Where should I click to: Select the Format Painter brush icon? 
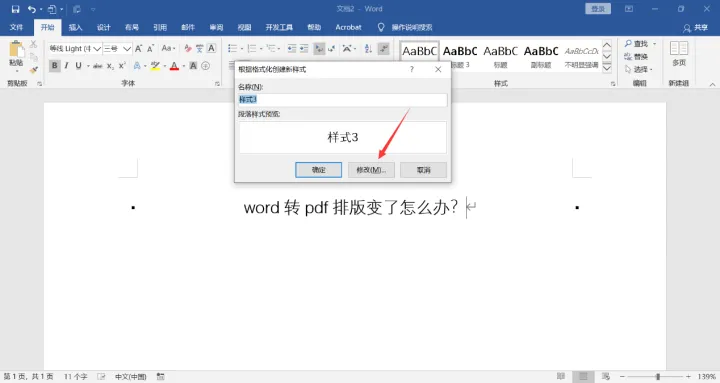(34, 70)
